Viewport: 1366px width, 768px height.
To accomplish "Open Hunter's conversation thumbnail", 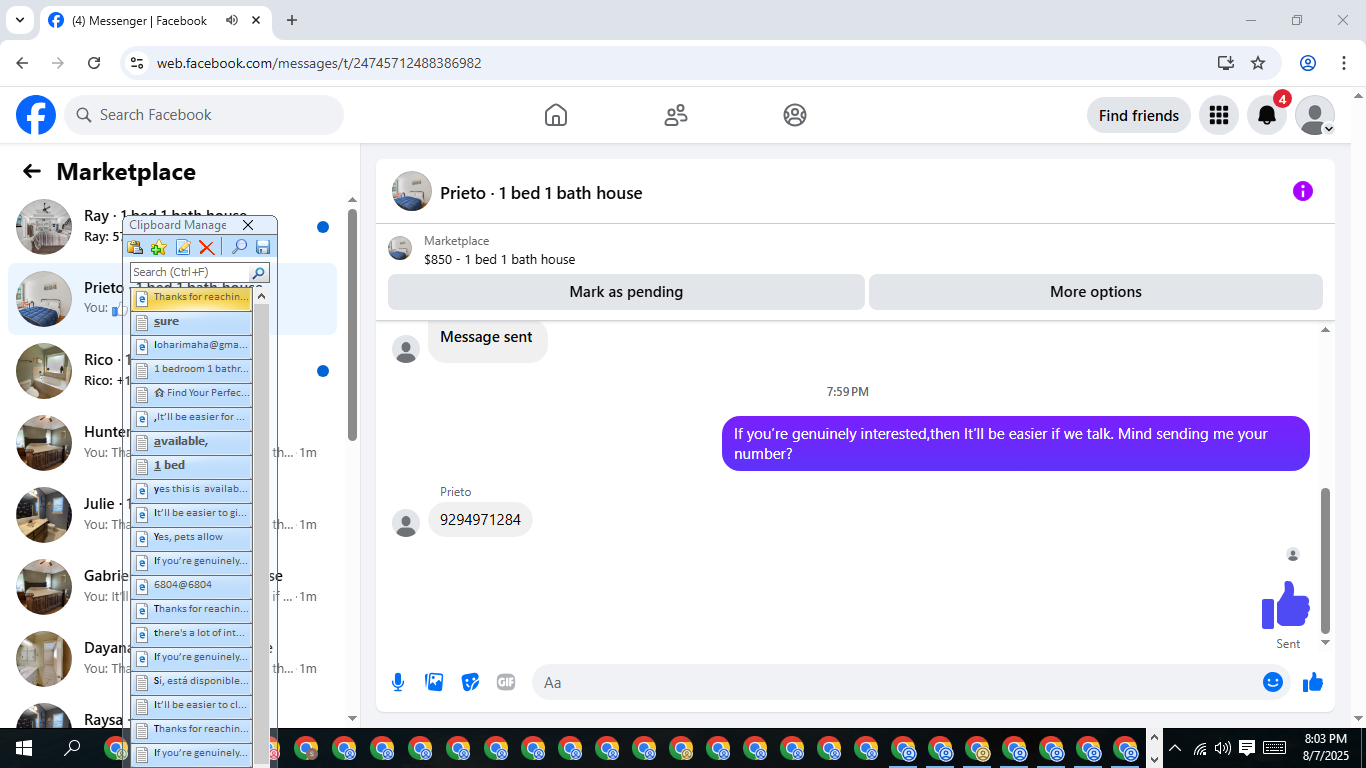I will [44, 443].
